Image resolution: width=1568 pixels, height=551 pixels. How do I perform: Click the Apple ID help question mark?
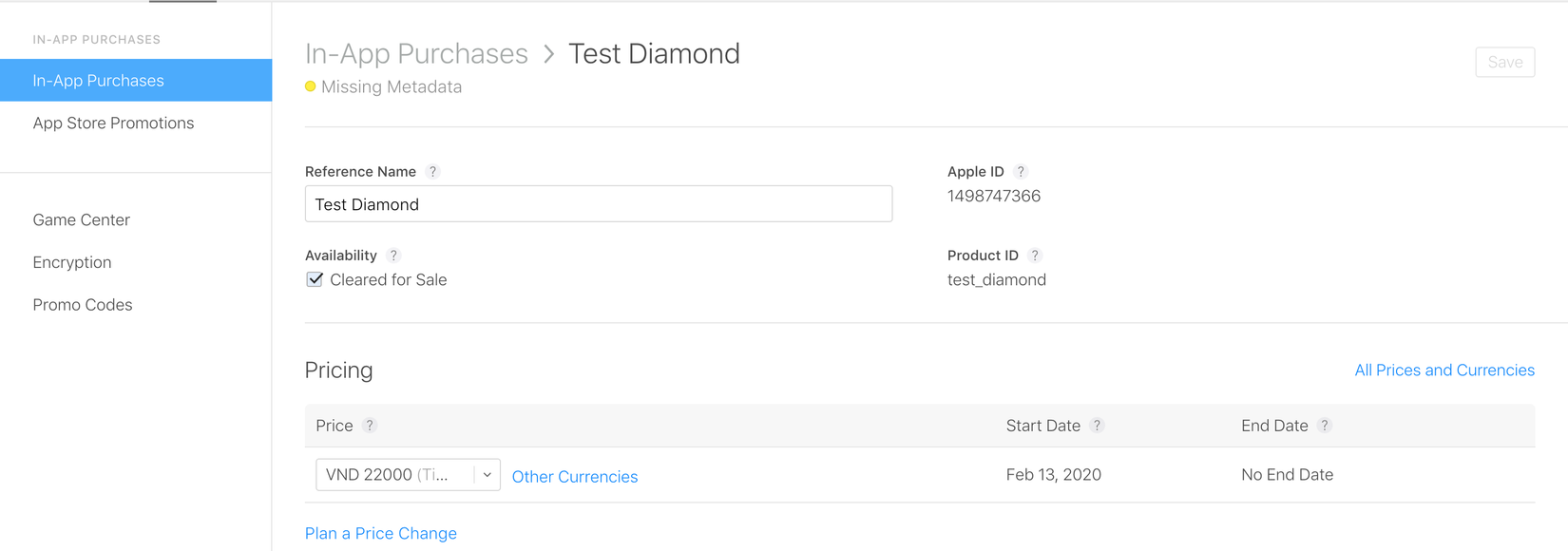[1021, 172]
